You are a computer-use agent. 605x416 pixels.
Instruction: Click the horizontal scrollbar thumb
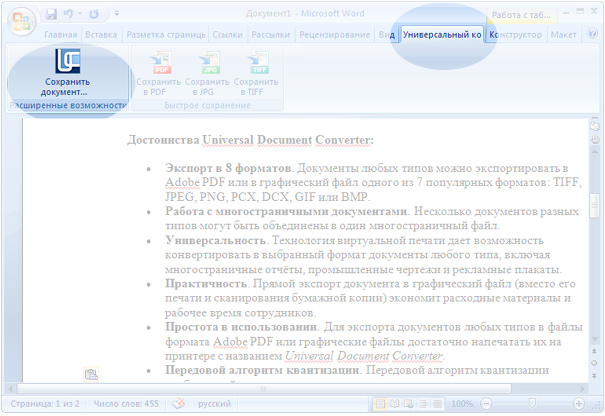coord(264,388)
